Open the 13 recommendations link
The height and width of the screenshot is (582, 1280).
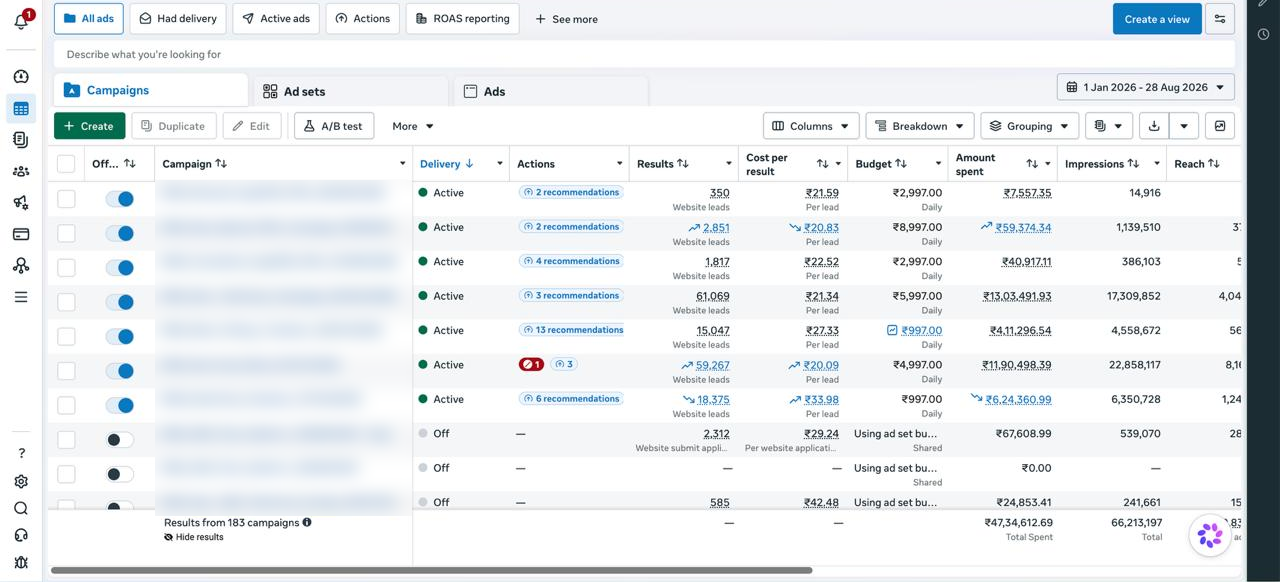pos(572,330)
